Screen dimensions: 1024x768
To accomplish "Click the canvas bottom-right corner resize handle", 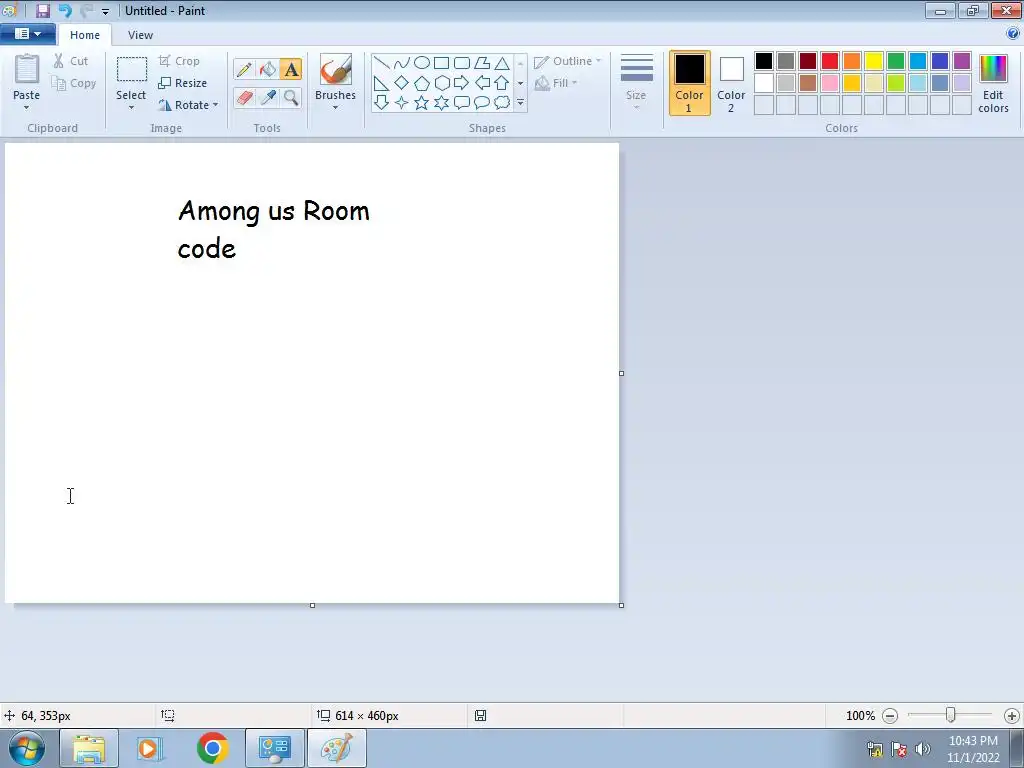I will (x=621, y=605).
